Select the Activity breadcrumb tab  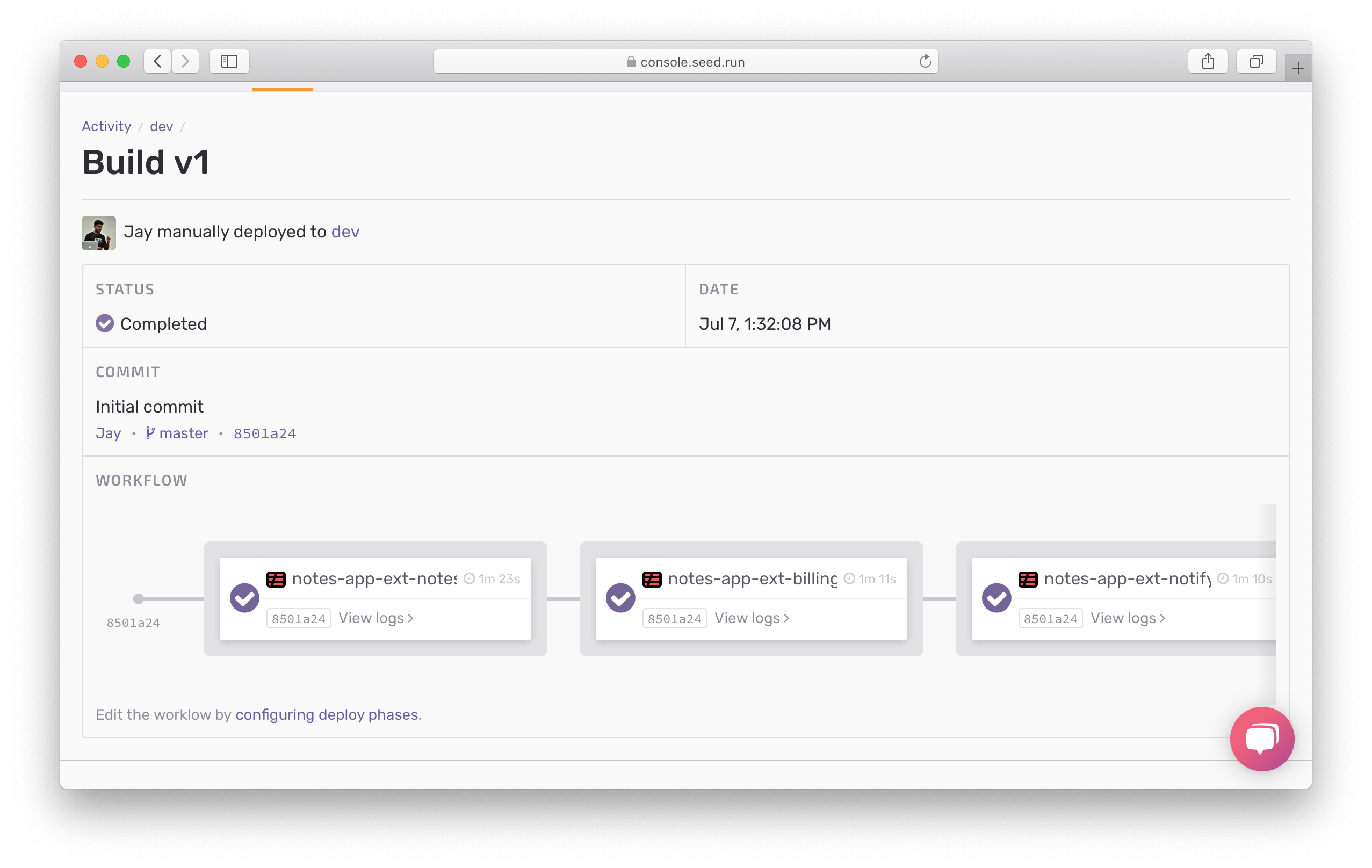(106, 125)
